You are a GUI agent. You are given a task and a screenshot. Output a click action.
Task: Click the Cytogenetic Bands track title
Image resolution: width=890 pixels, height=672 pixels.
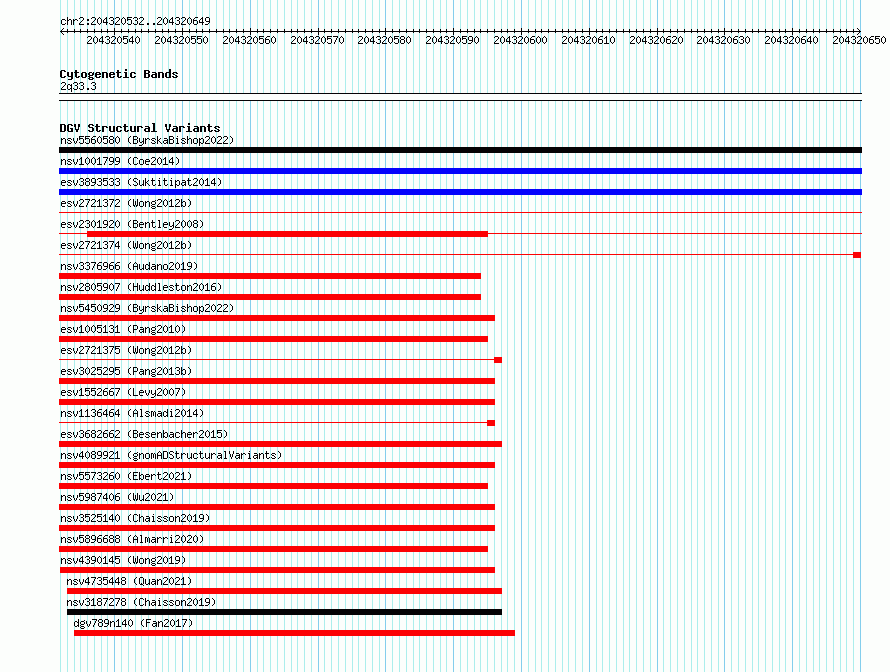[x=119, y=74]
